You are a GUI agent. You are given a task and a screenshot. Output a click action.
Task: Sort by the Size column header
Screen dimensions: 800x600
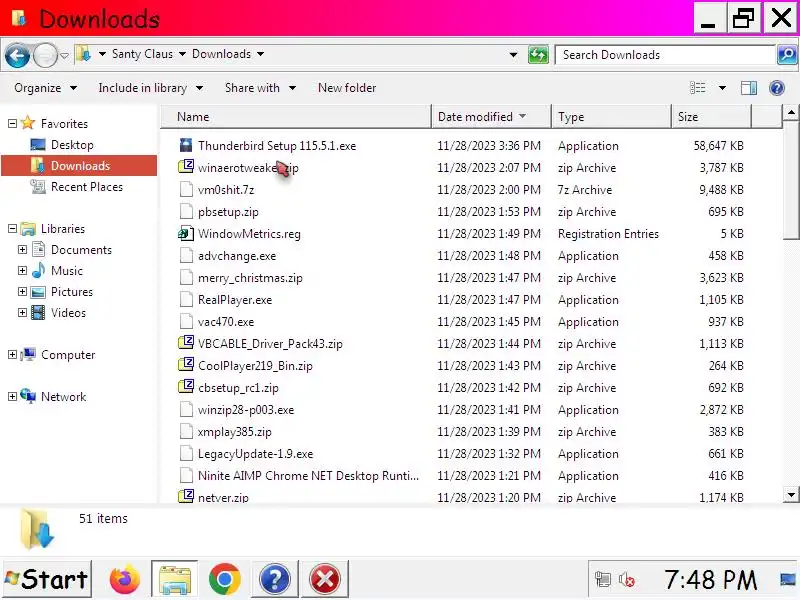click(711, 117)
